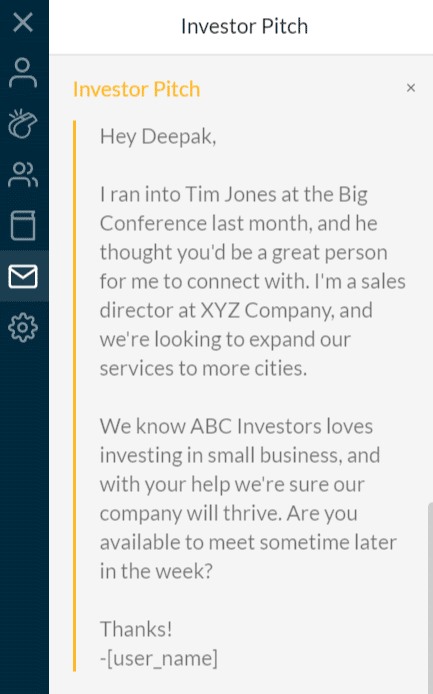Open the whistle coaching icon

pos(23,123)
